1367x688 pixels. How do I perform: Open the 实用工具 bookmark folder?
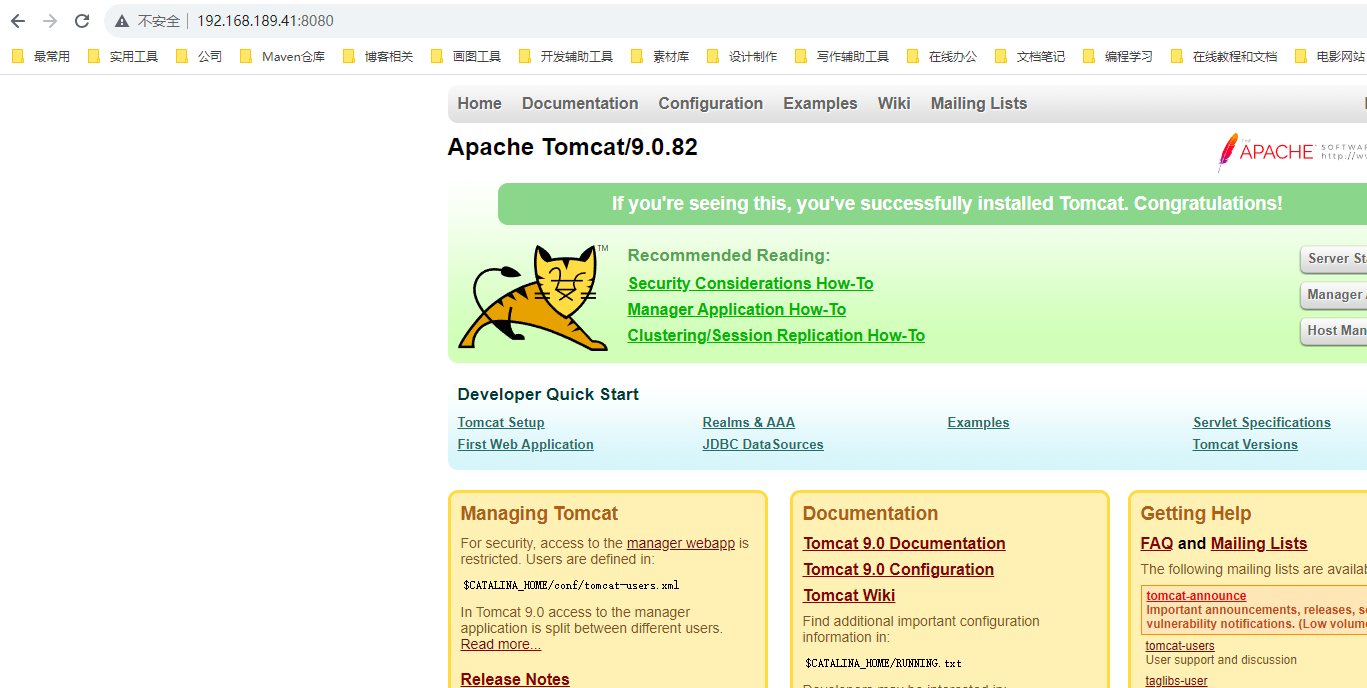pos(123,57)
